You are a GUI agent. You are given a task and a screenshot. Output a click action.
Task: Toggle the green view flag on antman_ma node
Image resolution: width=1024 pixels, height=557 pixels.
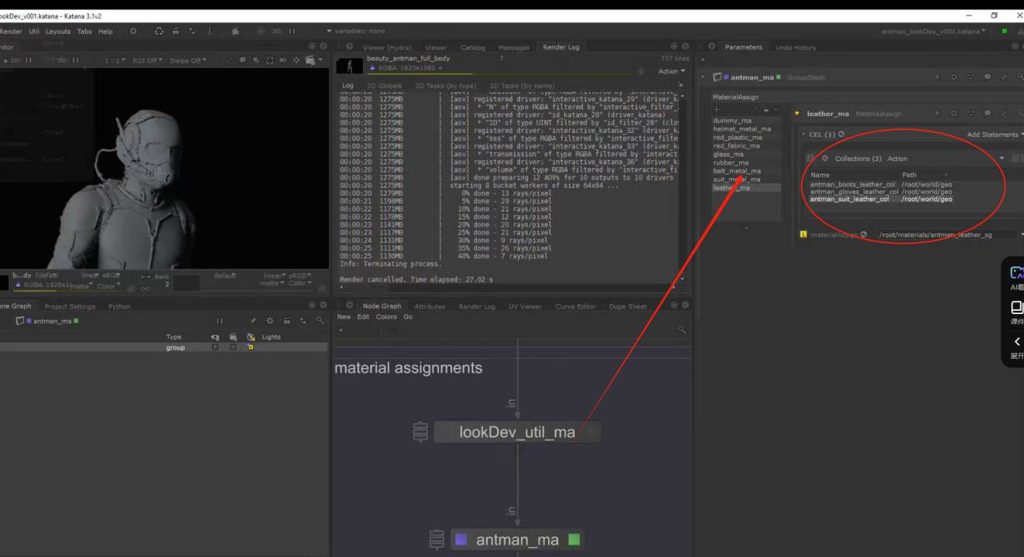click(574, 540)
